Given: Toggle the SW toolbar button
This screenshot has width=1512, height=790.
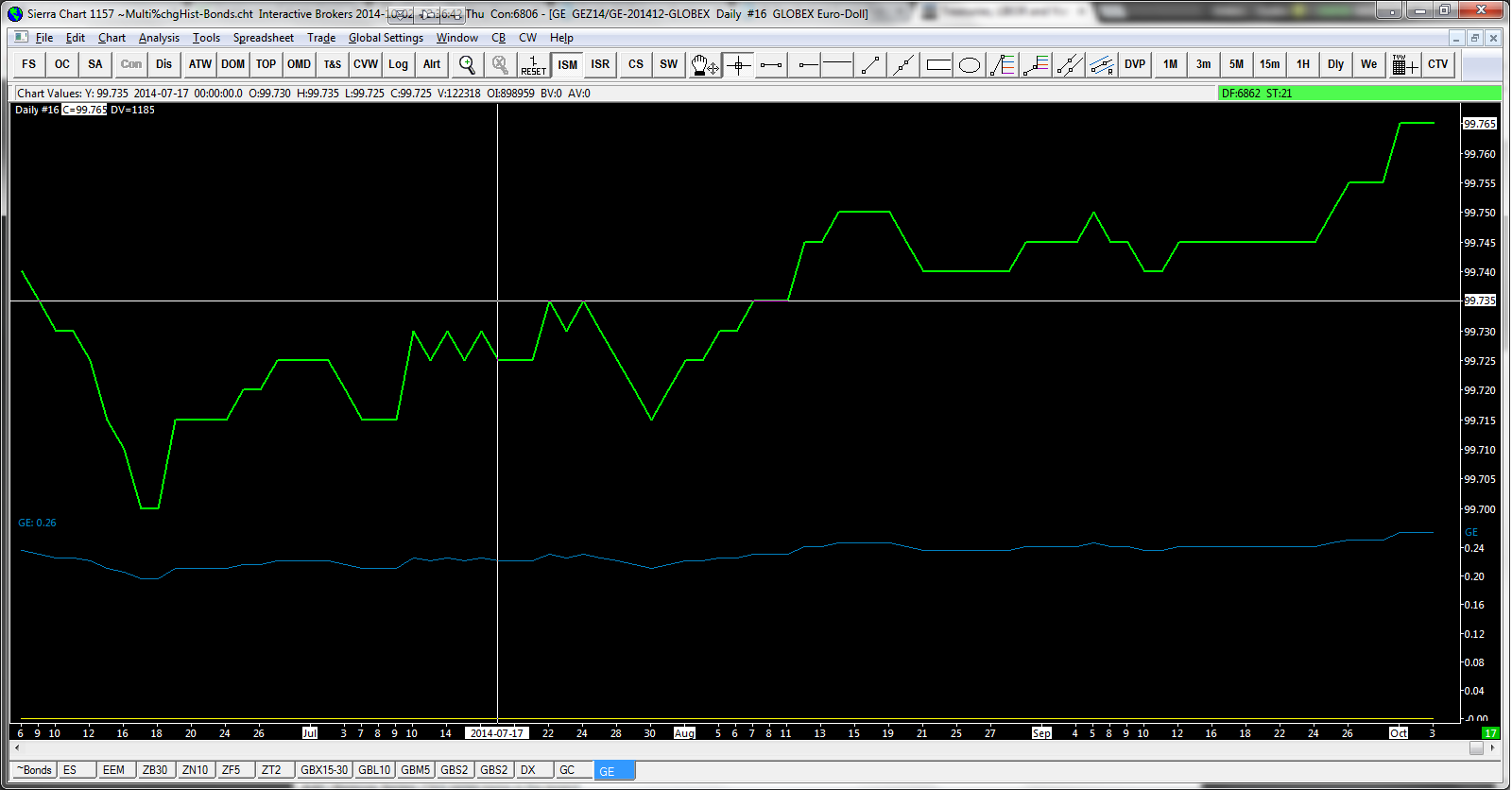Looking at the screenshot, I should (x=669, y=64).
